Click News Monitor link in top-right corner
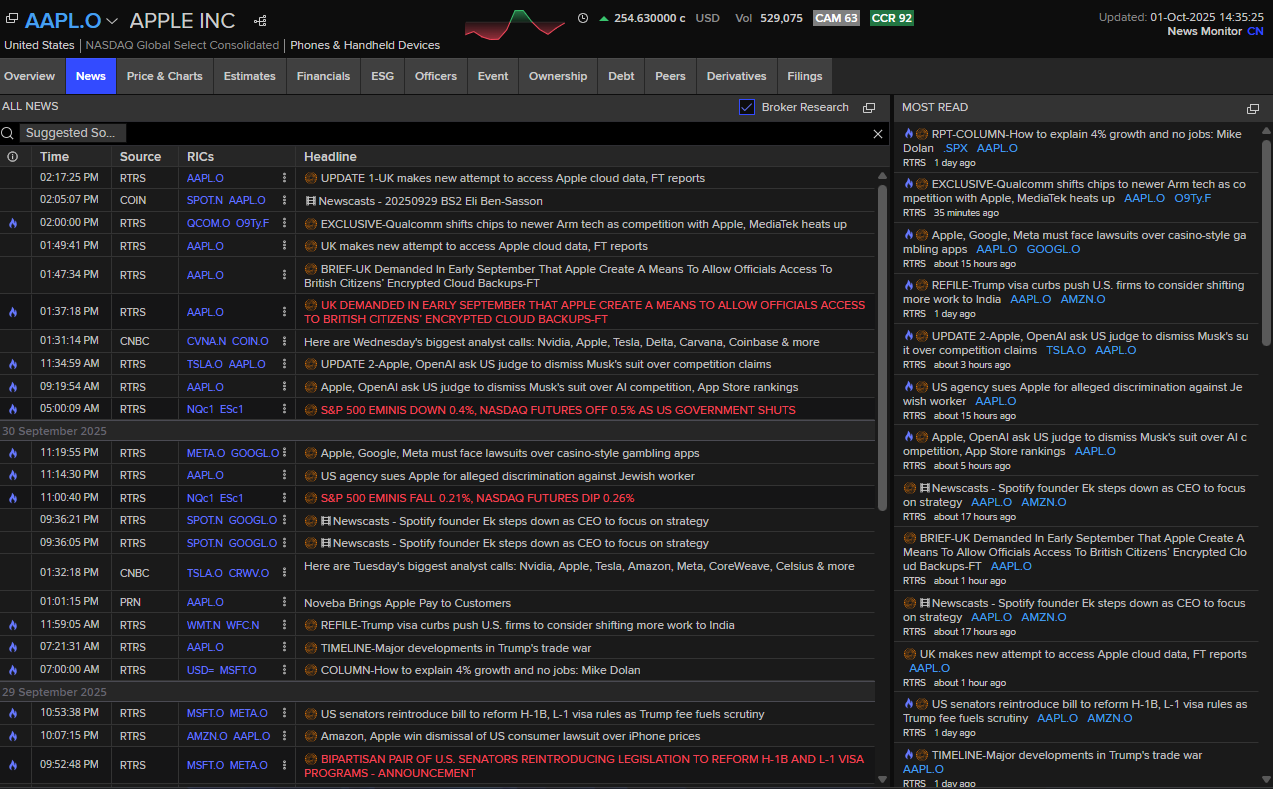 click(1204, 32)
